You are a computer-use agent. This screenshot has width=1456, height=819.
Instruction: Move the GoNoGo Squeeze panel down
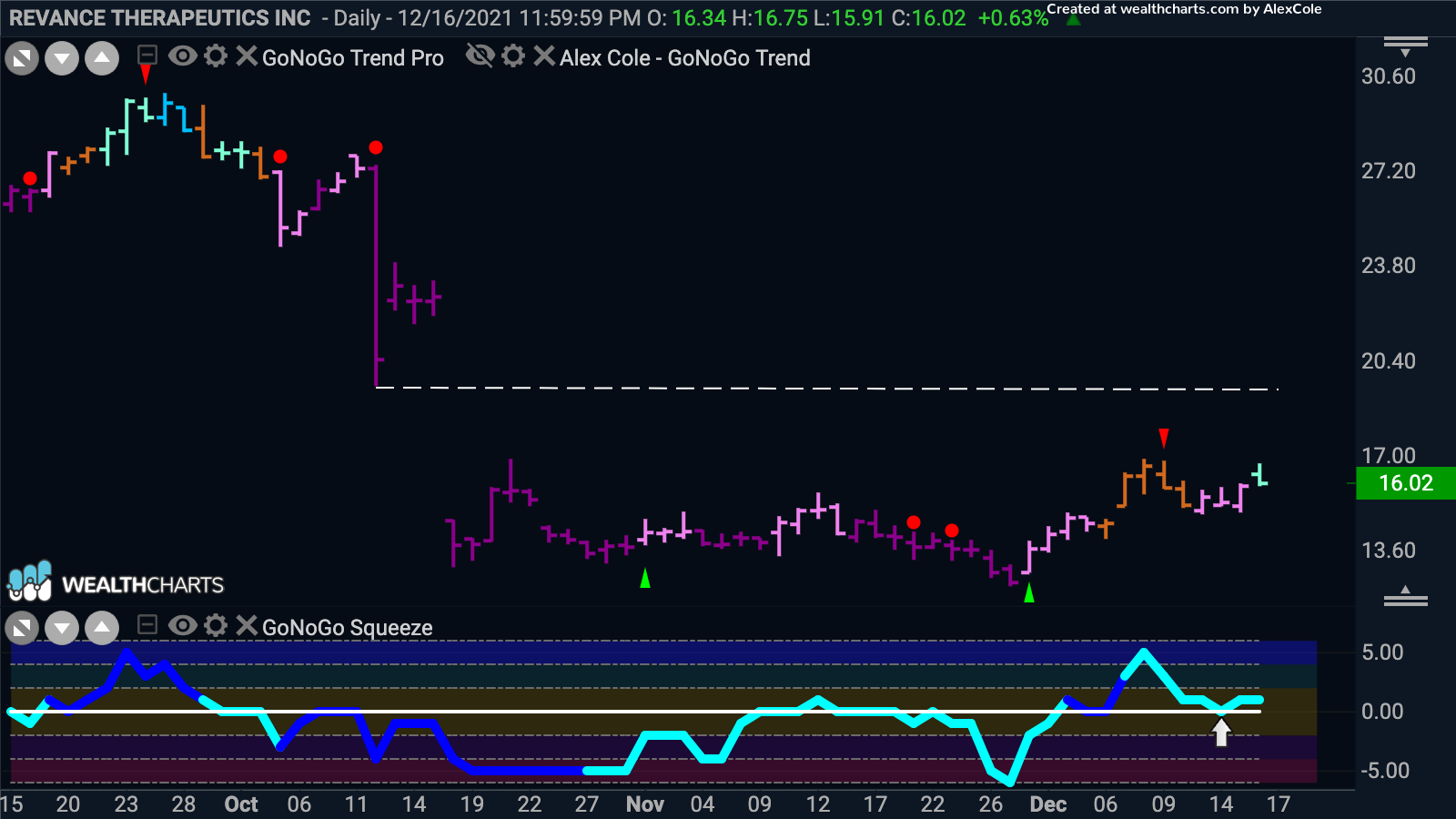(x=62, y=628)
